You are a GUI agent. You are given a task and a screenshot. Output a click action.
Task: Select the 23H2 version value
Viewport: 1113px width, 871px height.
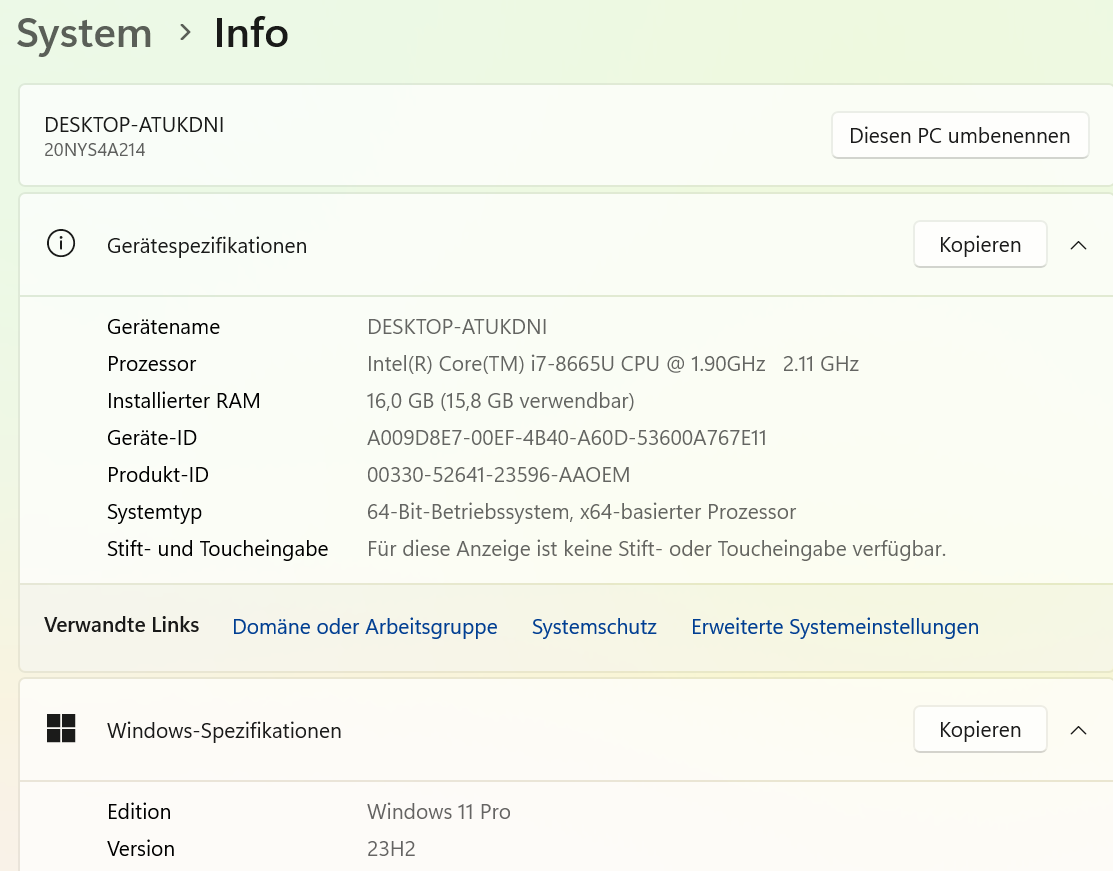pyautogui.click(x=391, y=848)
